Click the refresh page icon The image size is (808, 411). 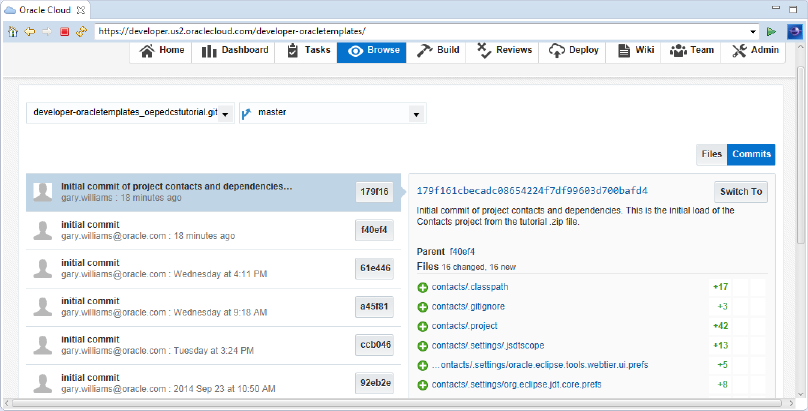[x=81, y=31]
